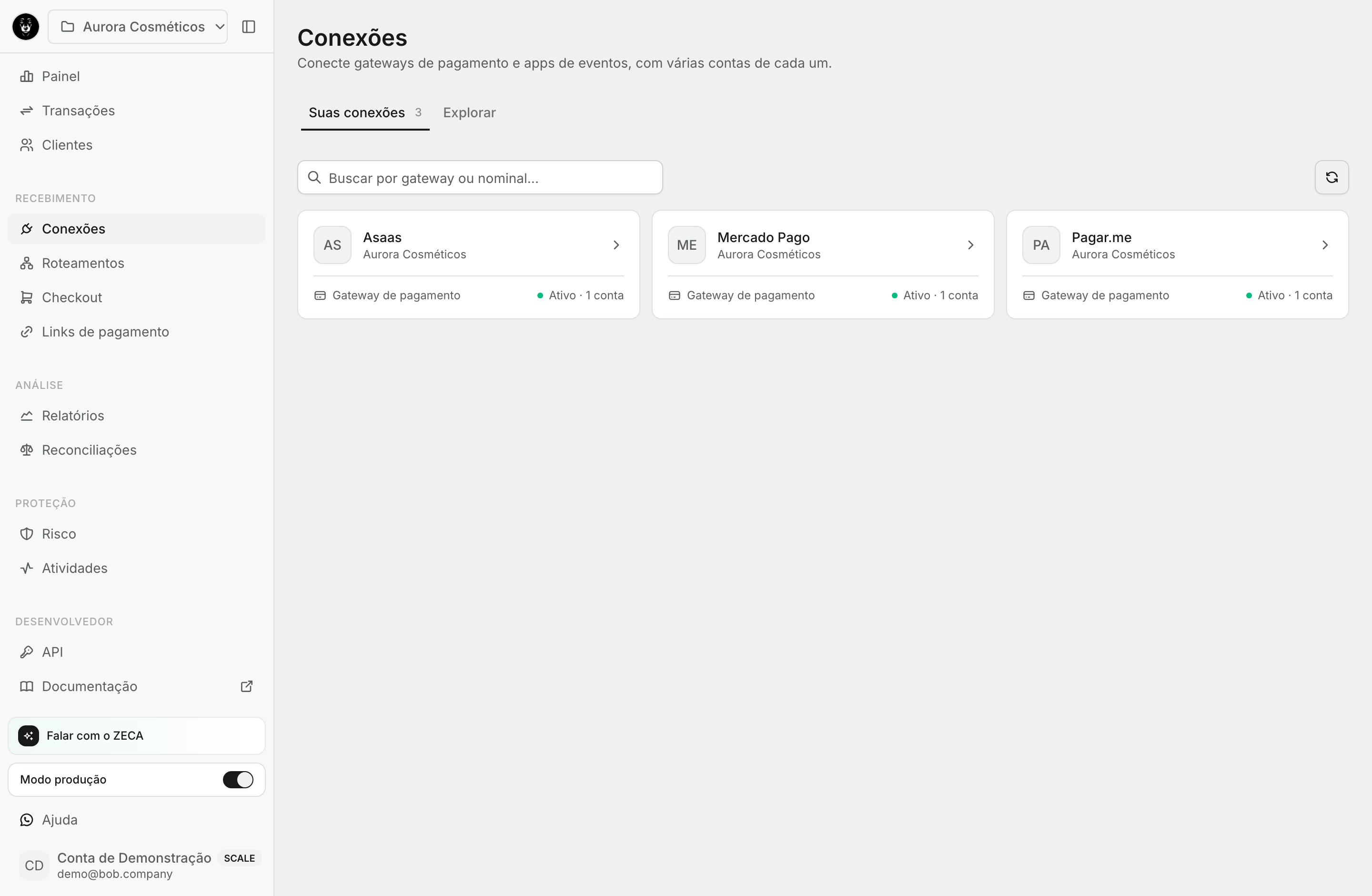Click the SCALE plan badge
Image resolution: width=1372 pixels, height=896 pixels.
[x=239, y=858]
